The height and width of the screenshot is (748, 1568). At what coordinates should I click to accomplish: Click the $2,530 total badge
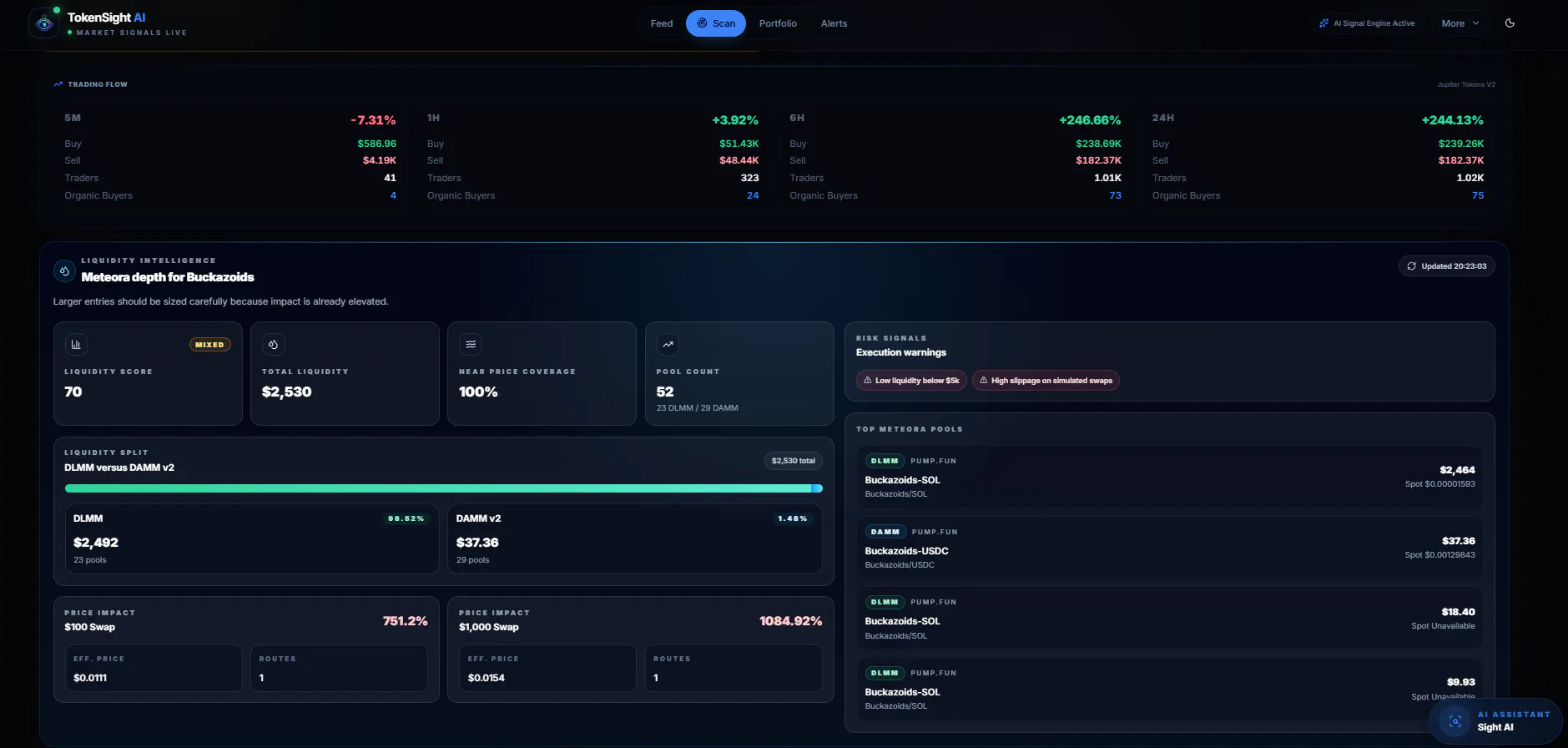(793, 461)
